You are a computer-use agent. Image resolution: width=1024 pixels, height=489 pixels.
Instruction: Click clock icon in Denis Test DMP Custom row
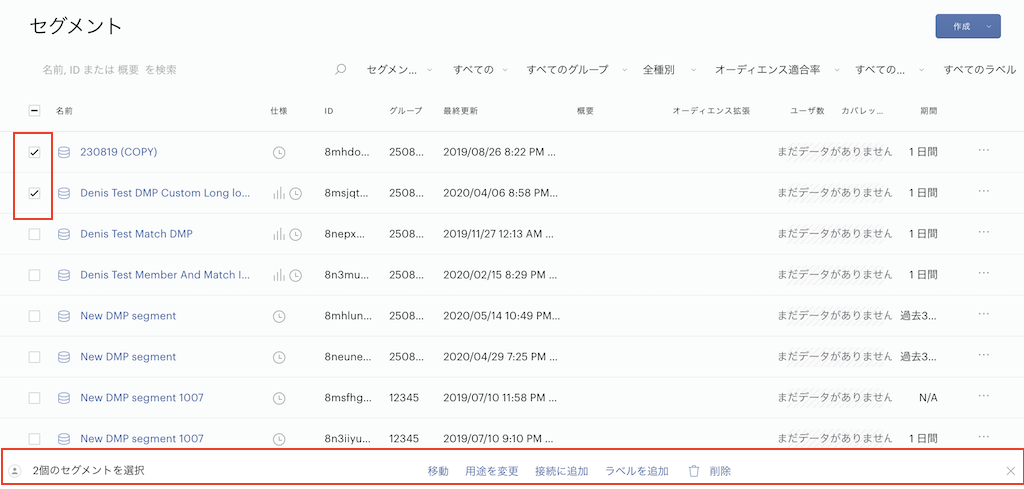296,193
